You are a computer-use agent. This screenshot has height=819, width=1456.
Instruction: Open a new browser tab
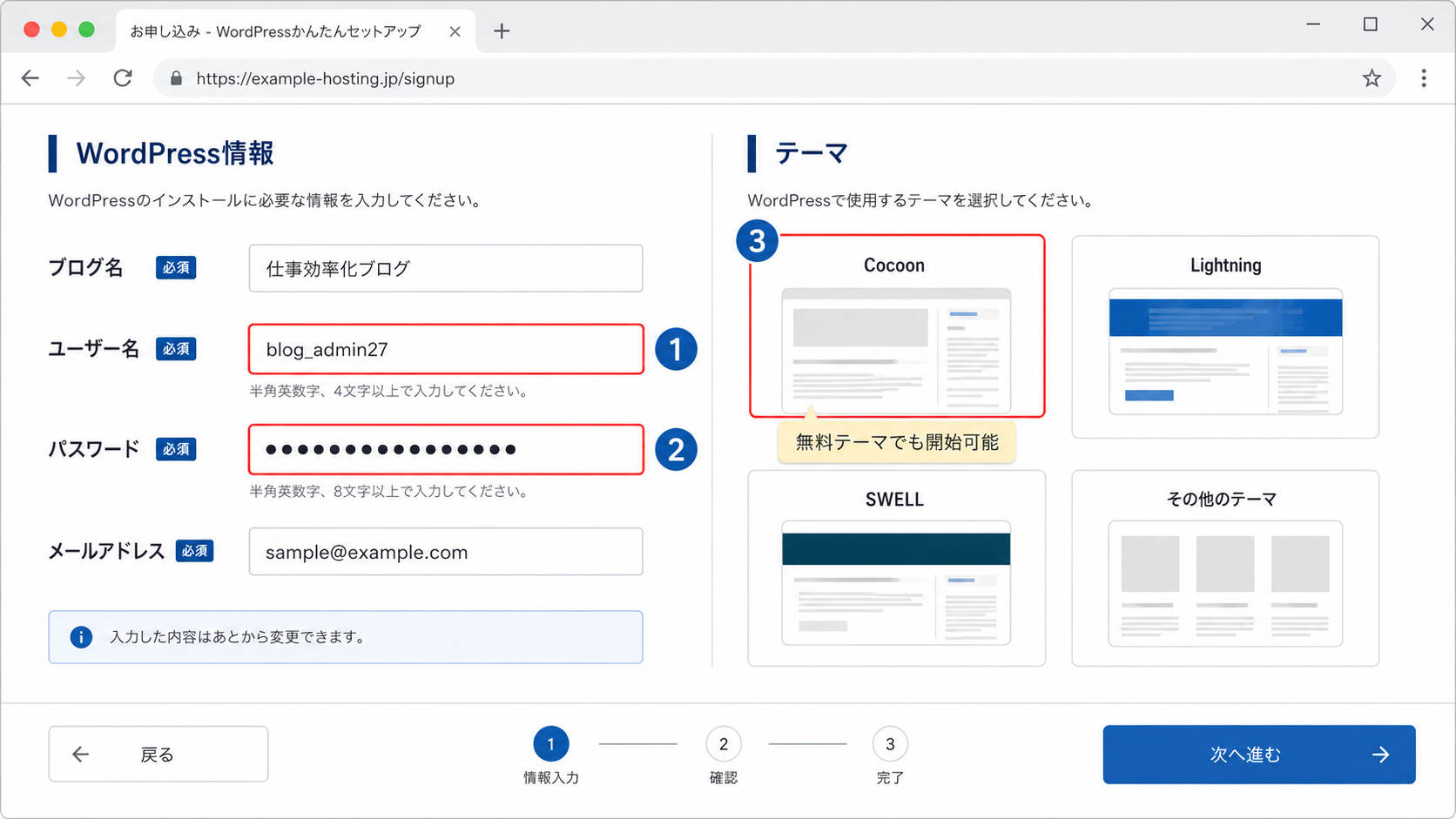[x=502, y=31]
